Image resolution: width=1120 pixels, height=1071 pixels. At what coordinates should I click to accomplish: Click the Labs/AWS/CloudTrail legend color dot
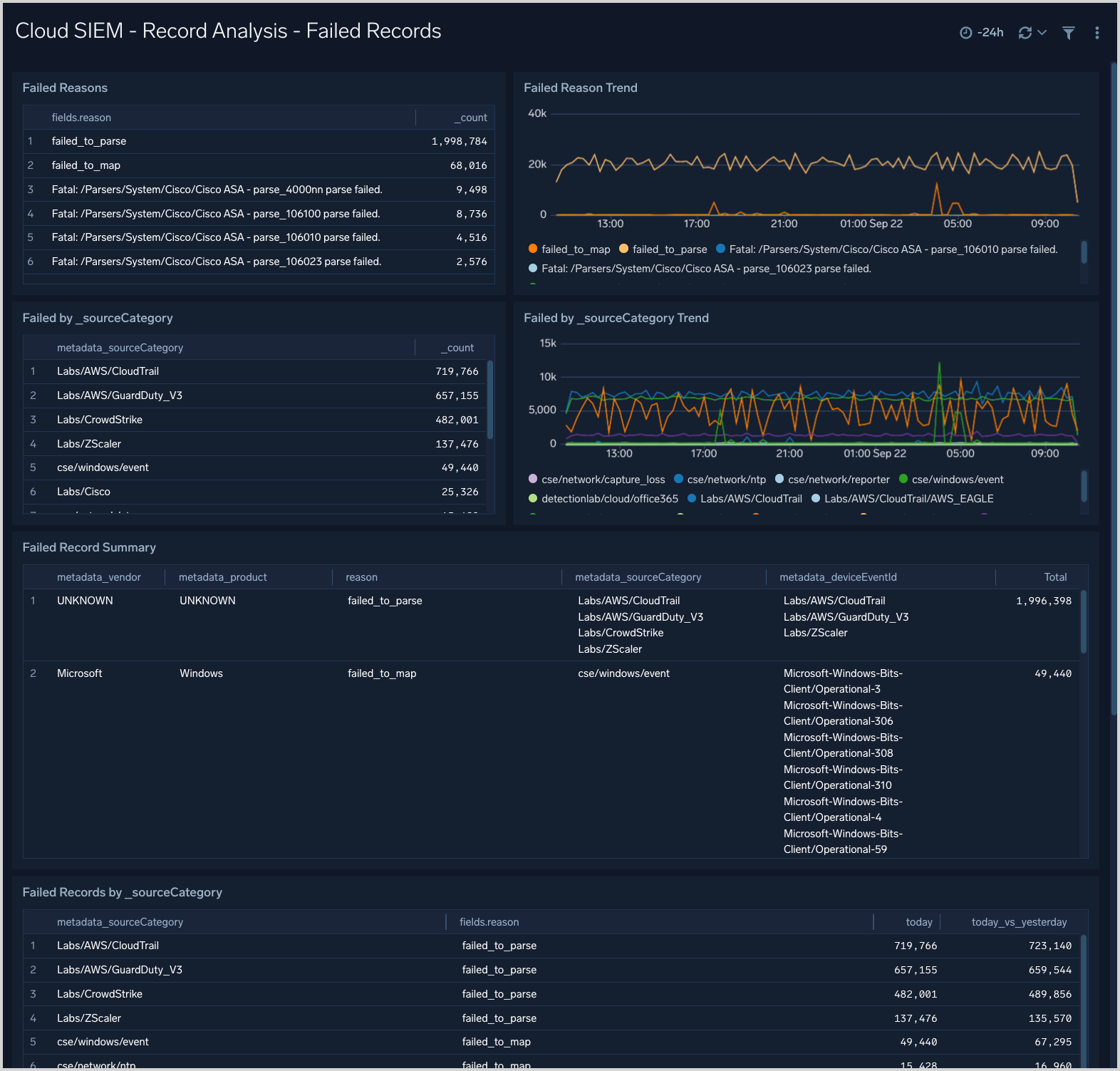692,499
